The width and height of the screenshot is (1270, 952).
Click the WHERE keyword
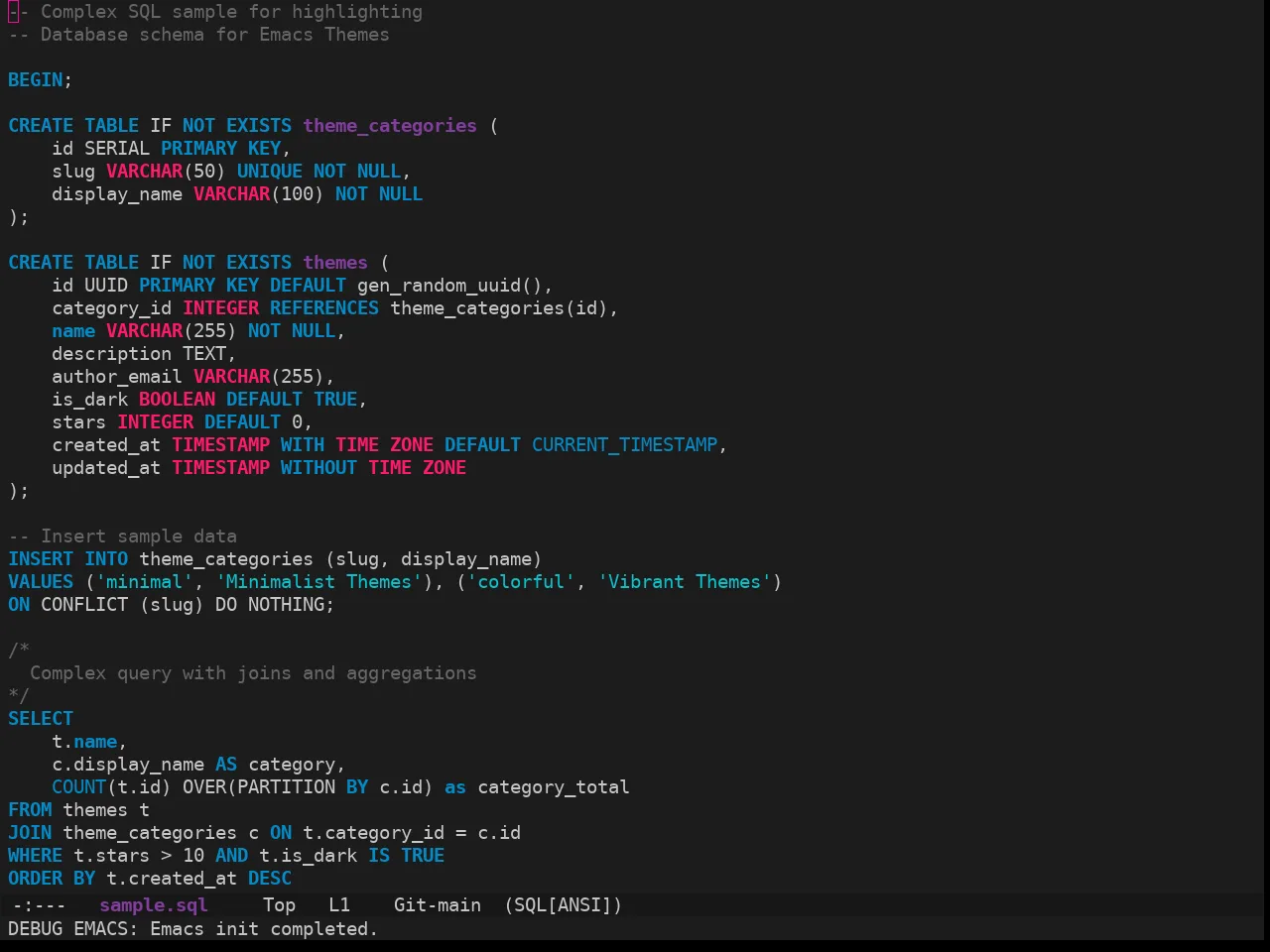[36, 856]
